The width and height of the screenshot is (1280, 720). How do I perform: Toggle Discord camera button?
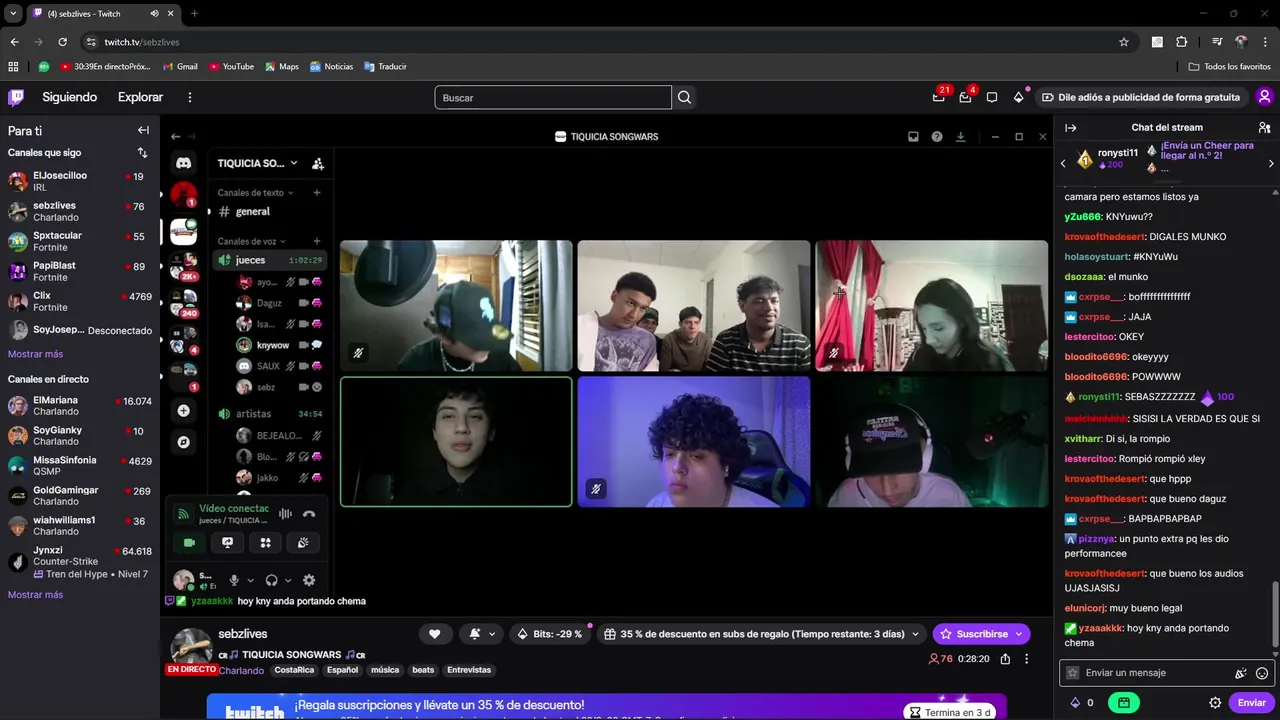189,542
